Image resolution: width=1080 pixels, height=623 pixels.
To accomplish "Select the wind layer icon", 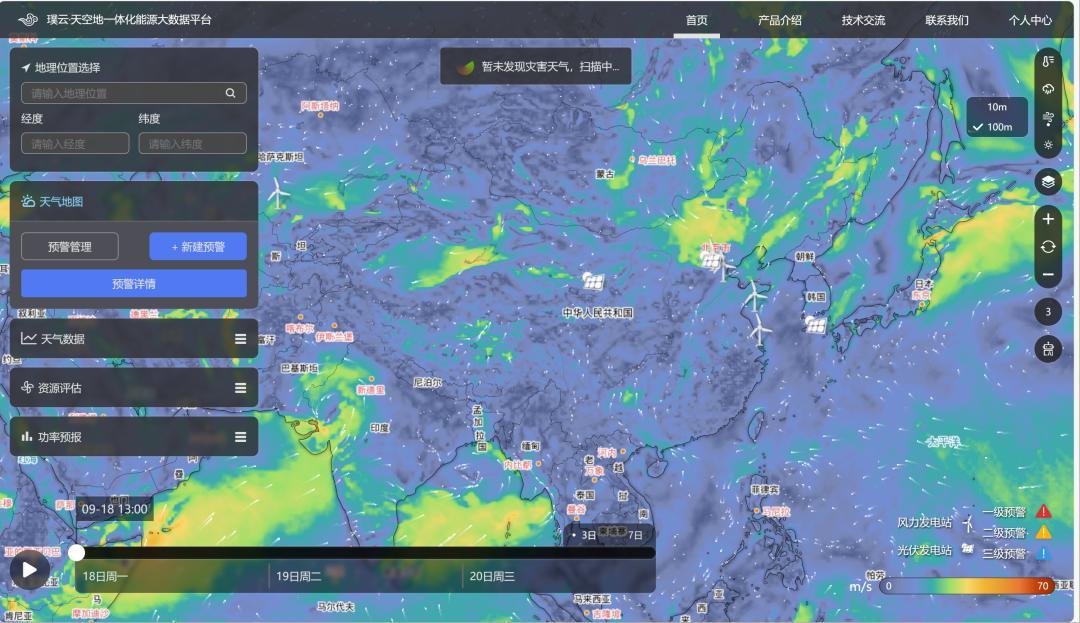I will 1048,117.
